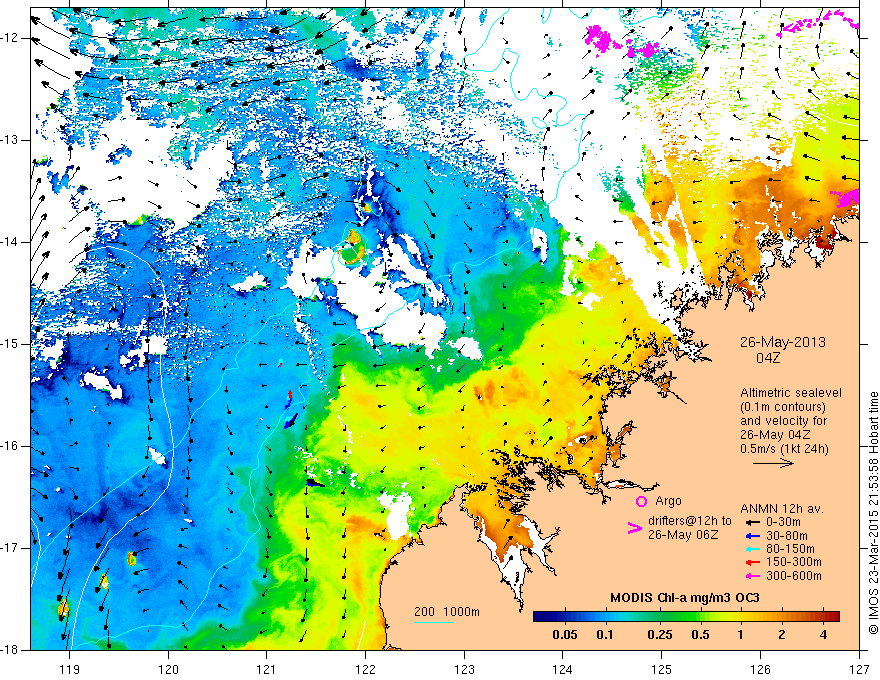The height and width of the screenshot is (680, 880).
Task: Click the red 150-300m arrow legend symbol
Action: (752, 562)
